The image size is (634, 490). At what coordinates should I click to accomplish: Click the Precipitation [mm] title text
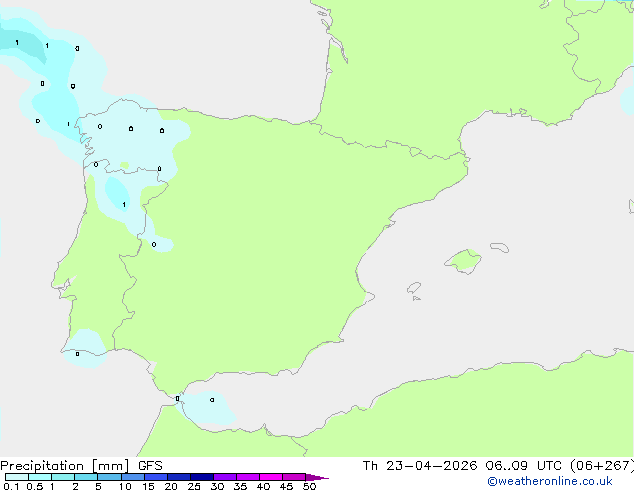[65, 466]
